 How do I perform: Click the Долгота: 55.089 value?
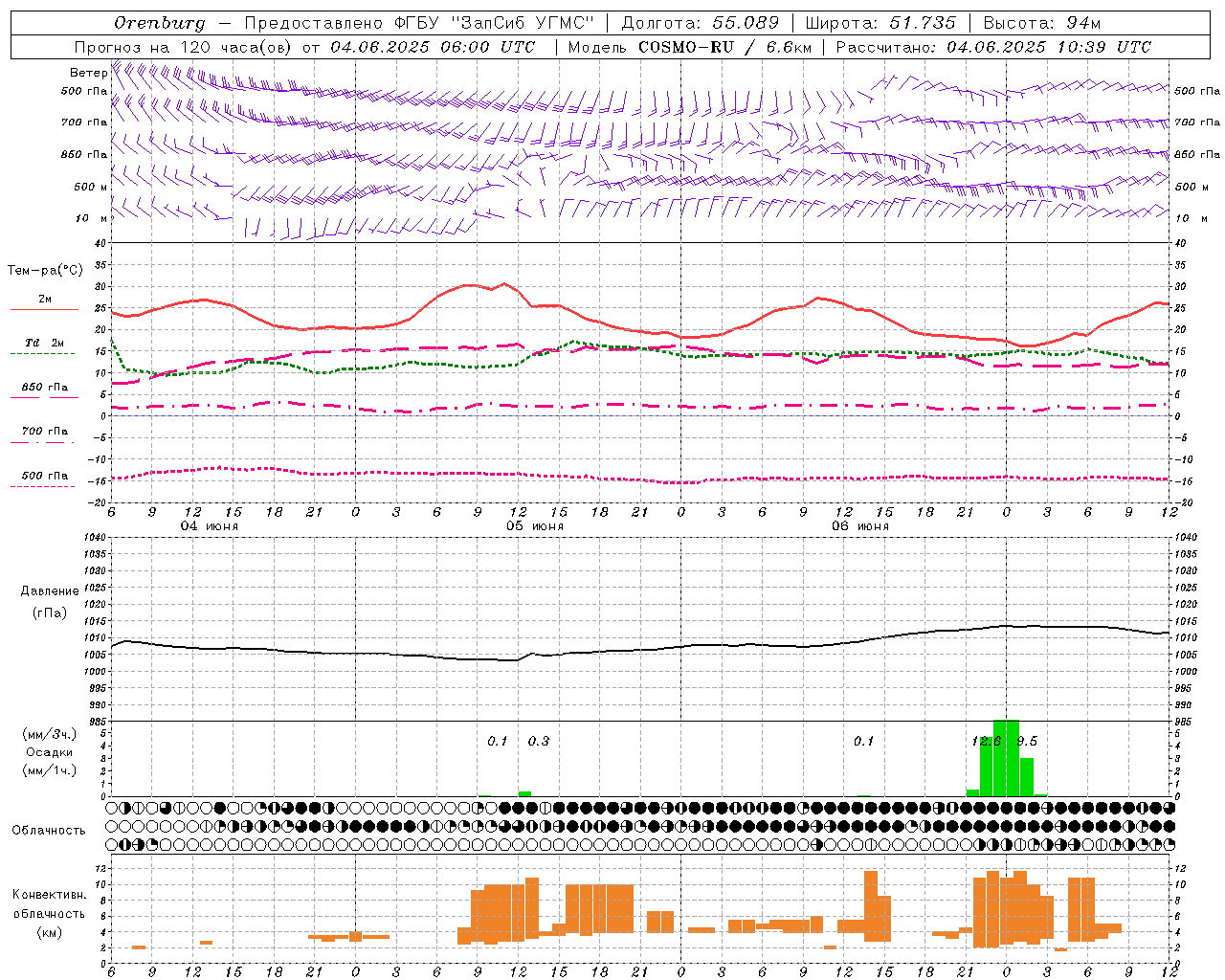tap(701, 23)
